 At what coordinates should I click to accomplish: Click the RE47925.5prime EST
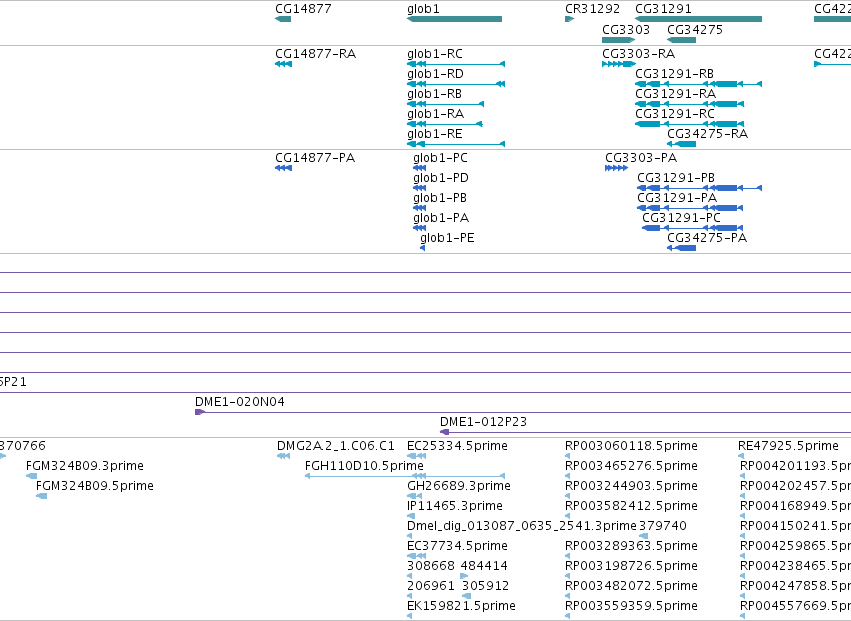click(740, 457)
